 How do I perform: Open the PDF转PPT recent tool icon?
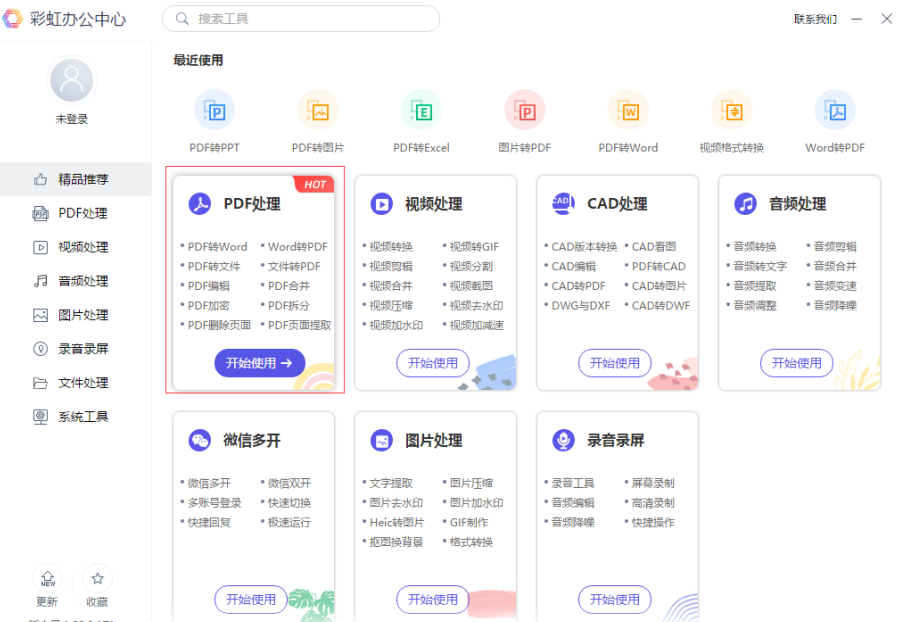click(215, 110)
